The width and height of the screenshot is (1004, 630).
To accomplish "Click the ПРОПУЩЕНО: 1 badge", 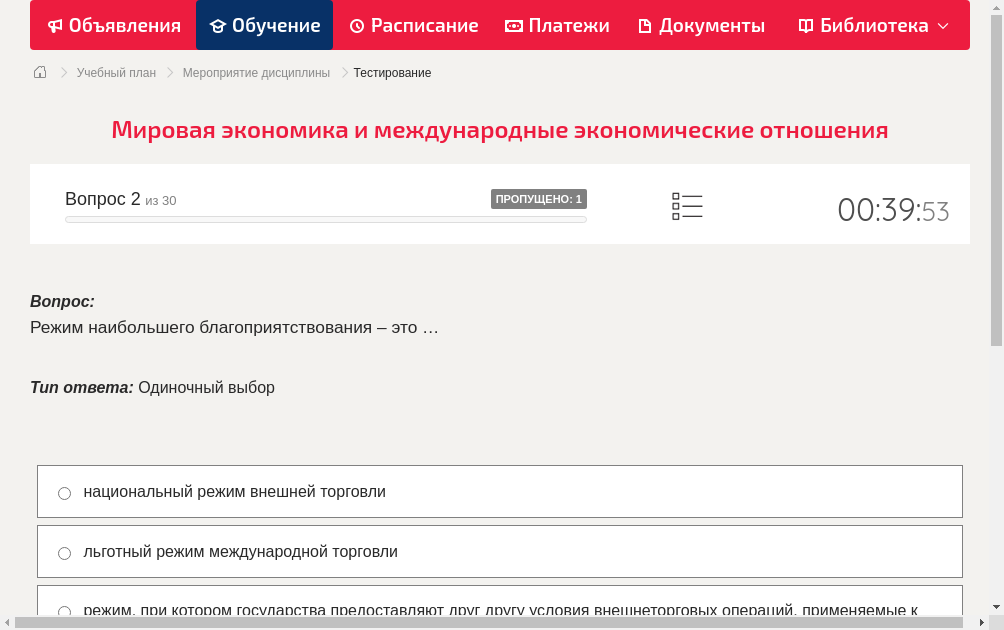I will click(539, 199).
